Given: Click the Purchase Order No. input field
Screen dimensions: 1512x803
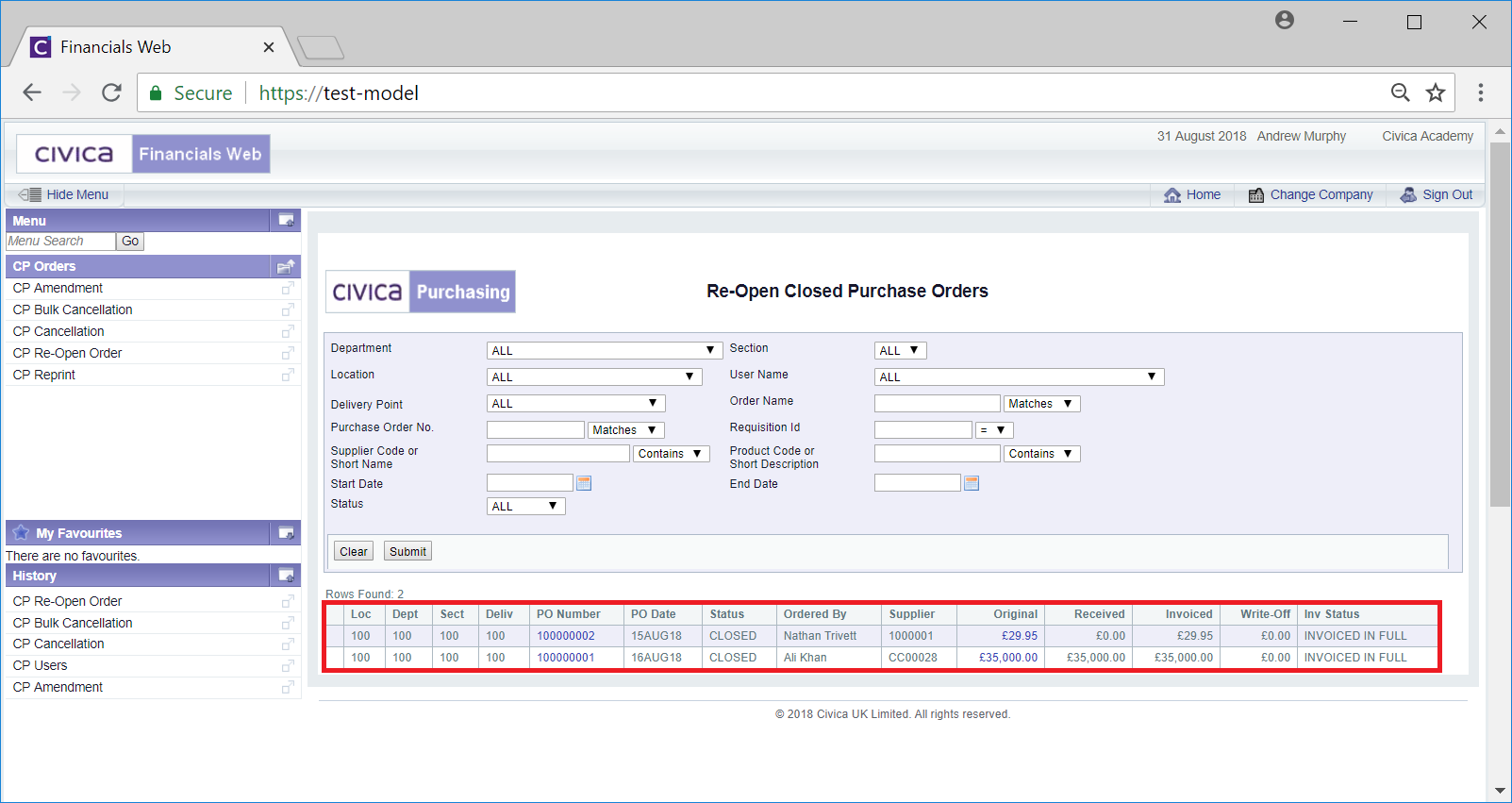Looking at the screenshot, I should coord(536,429).
